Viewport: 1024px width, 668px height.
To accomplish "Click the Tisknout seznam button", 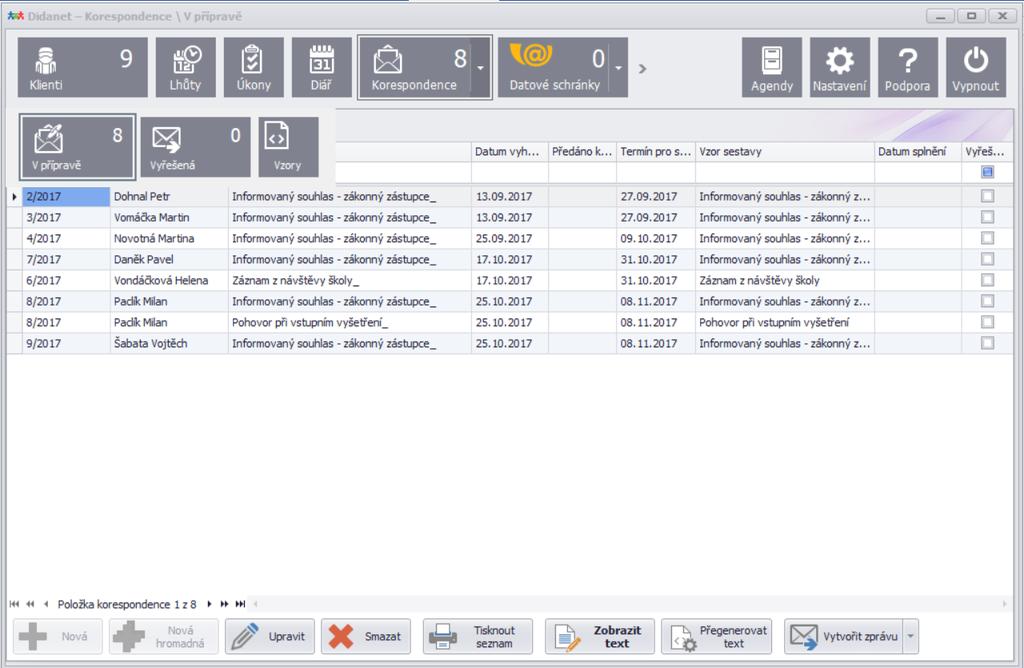I will [478, 636].
